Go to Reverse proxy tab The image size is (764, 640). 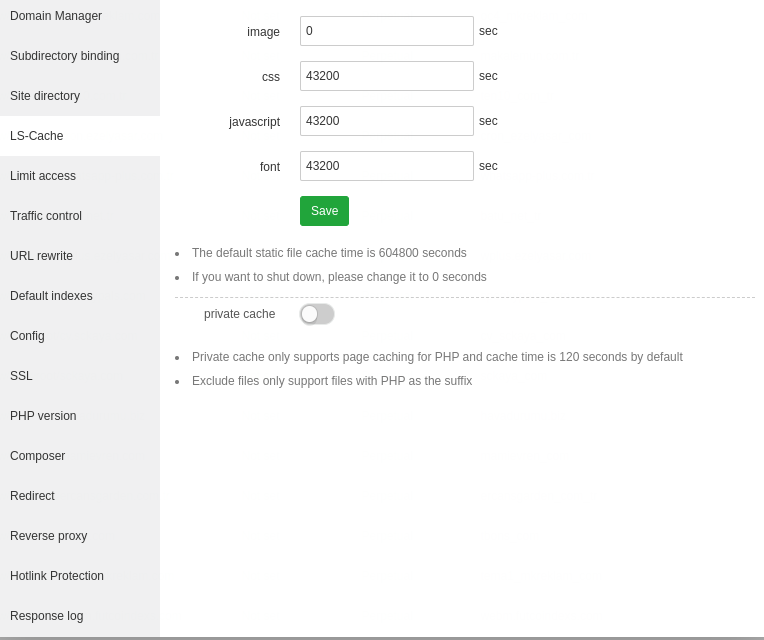tap(48, 536)
